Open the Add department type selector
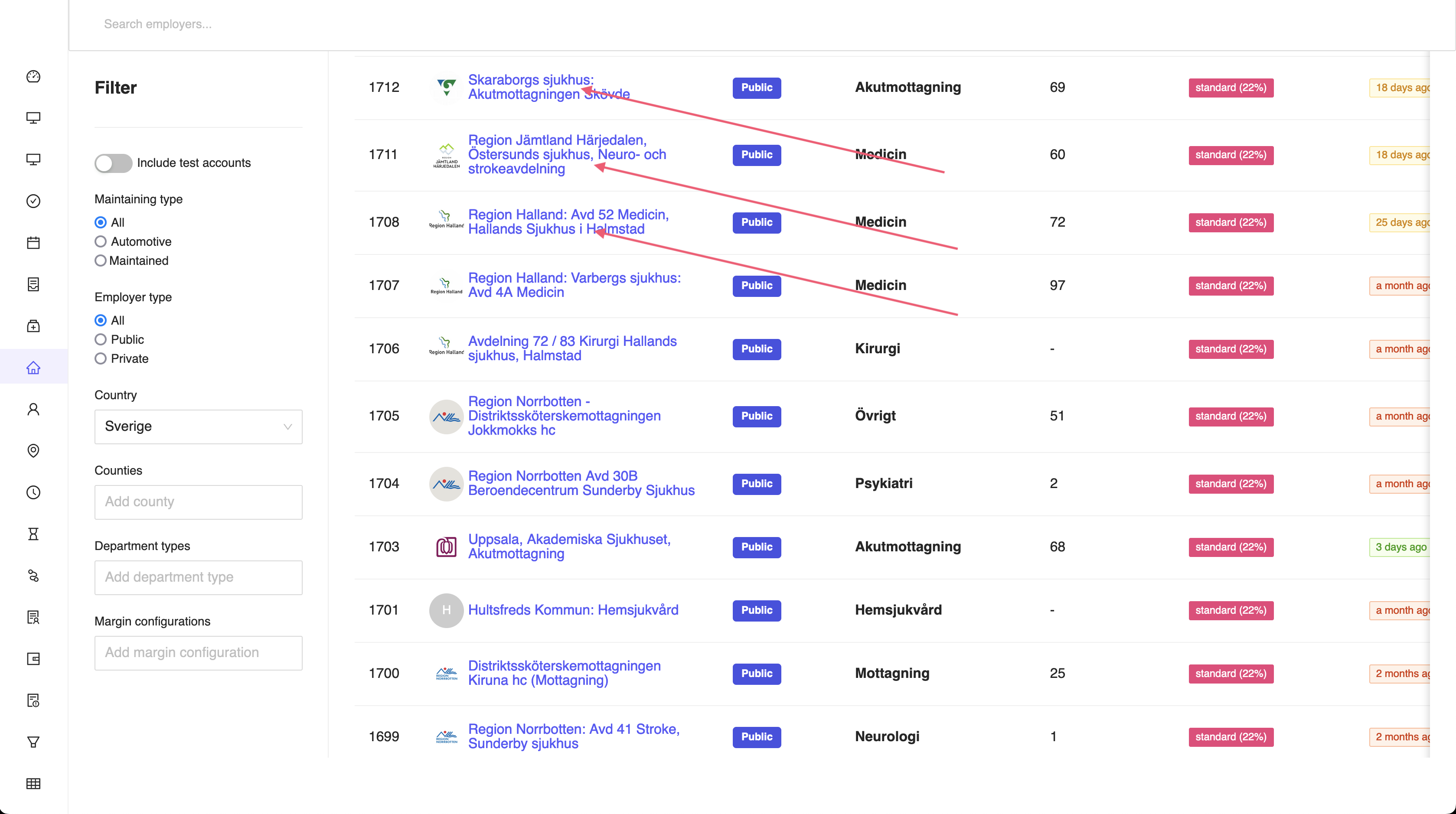 point(198,577)
